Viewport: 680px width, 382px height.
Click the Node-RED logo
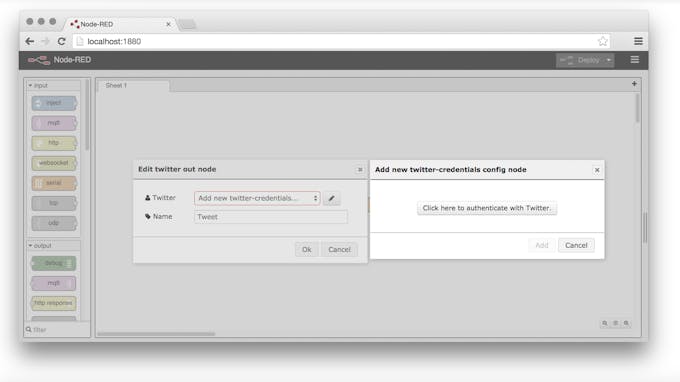[x=59, y=60]
